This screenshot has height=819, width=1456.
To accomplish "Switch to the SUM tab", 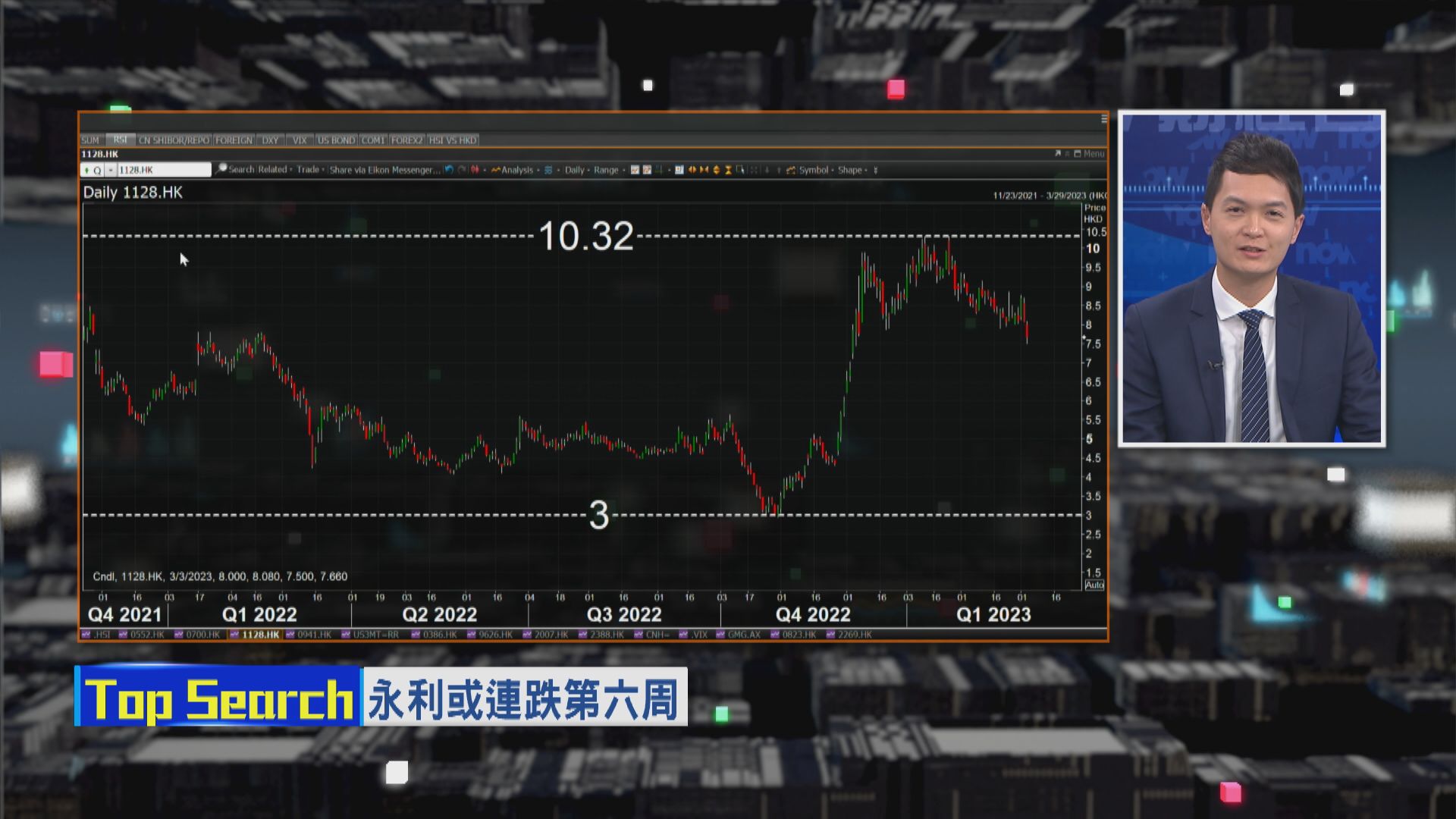I will pyautogui.click(x=91, y=140).
